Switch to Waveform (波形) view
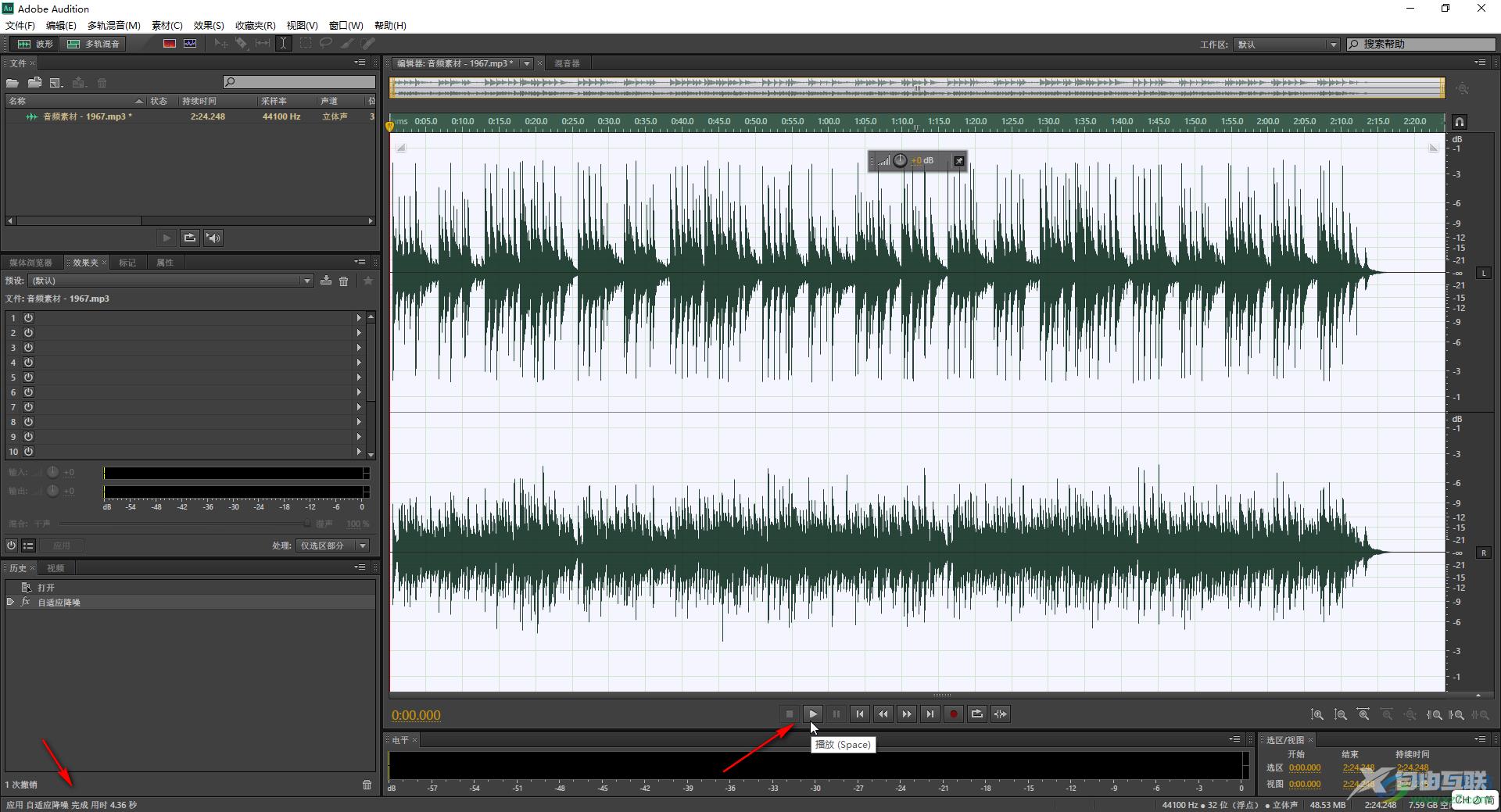1501x812 pixels. (35, 44)
